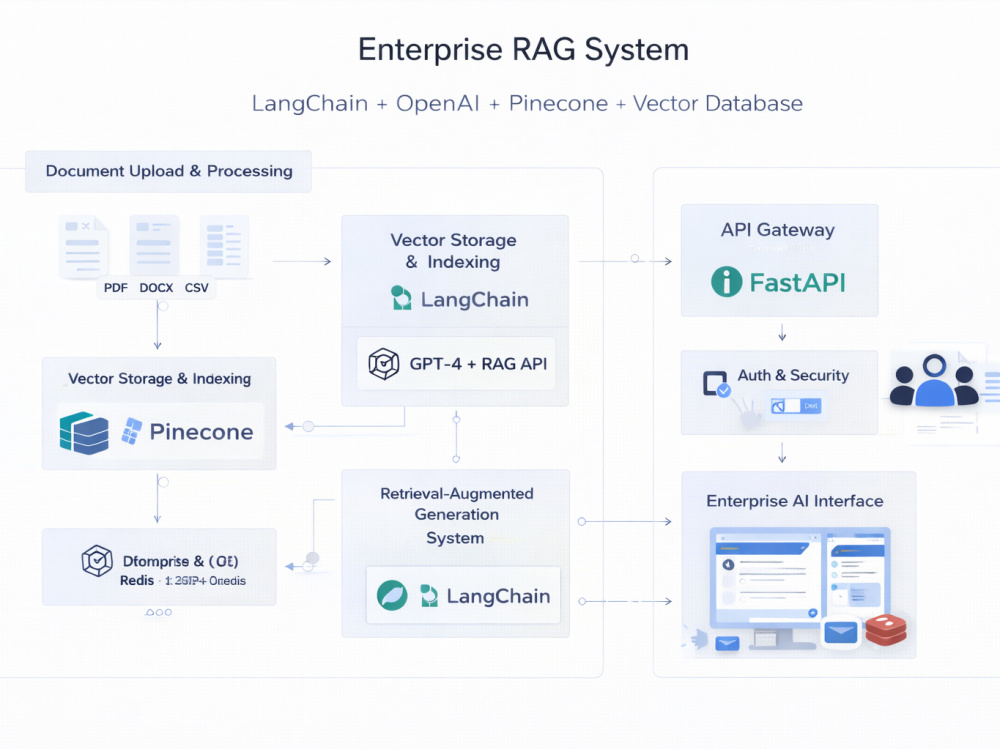Click the PDF document icon
This screenshot has width=1000, height=749.
[x=84, y=247]
